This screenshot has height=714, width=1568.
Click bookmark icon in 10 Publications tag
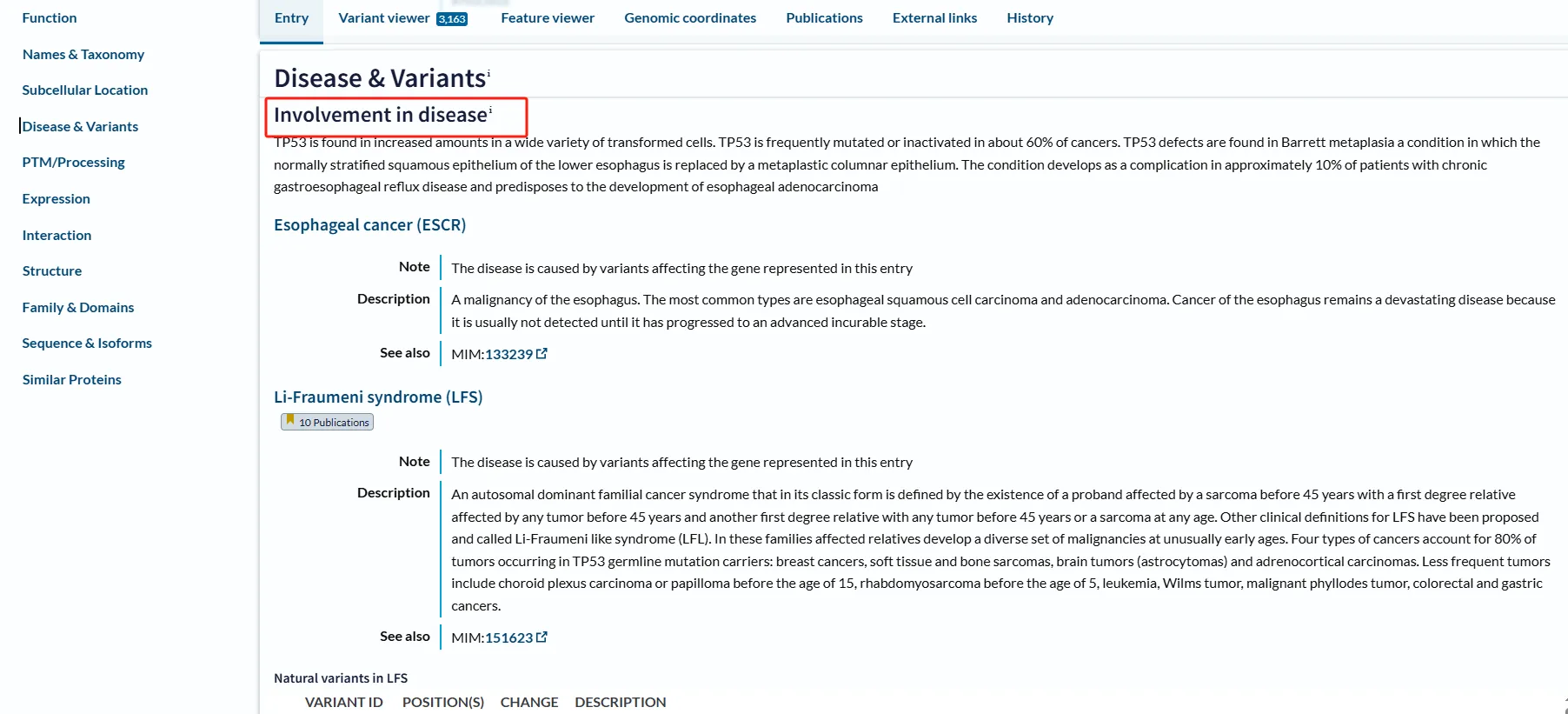[290, 421]
